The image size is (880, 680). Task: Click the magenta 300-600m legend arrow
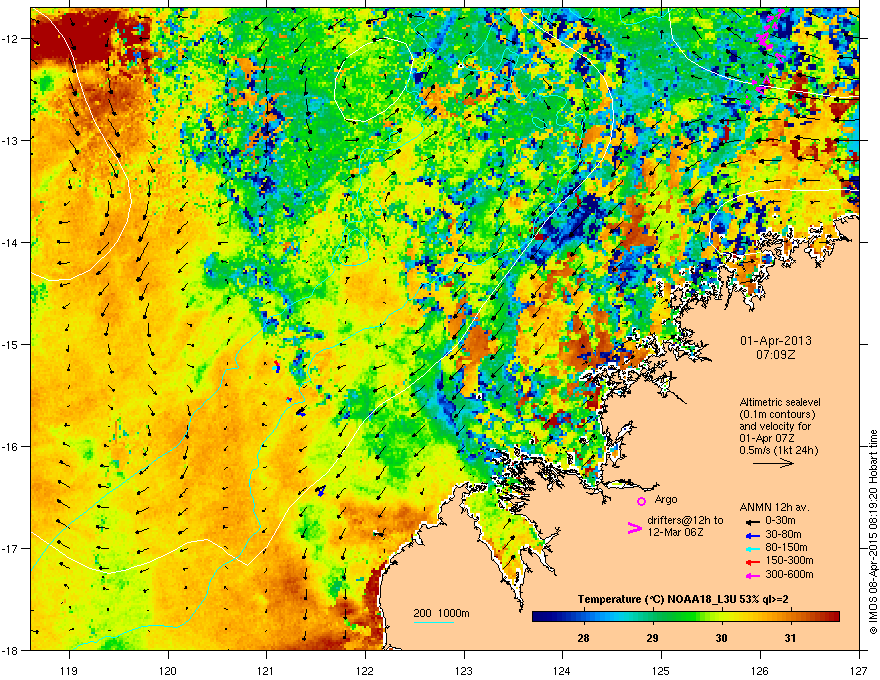[x=752, y=575]
